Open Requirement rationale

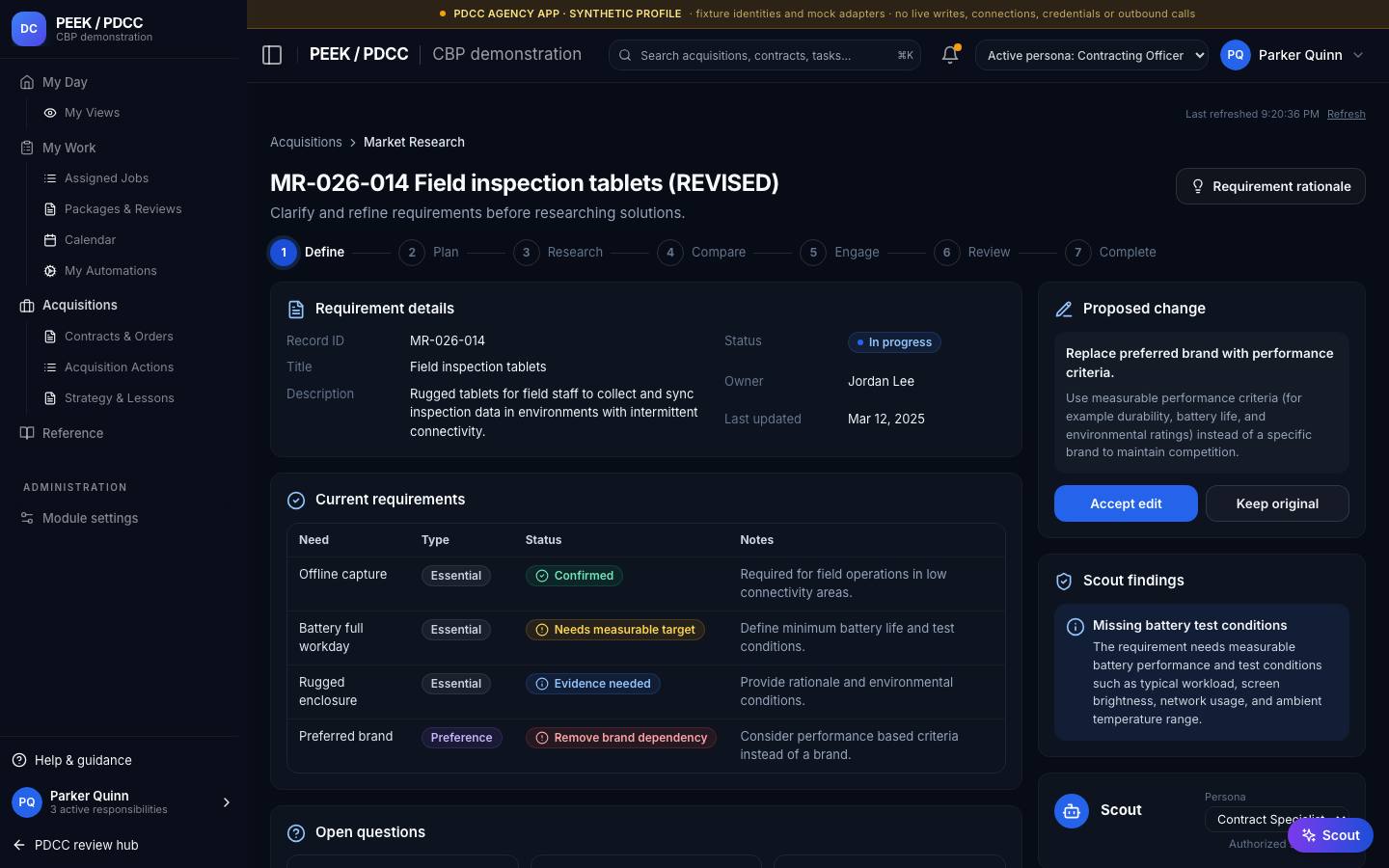pyautogui.click(x=1270, y=186)
